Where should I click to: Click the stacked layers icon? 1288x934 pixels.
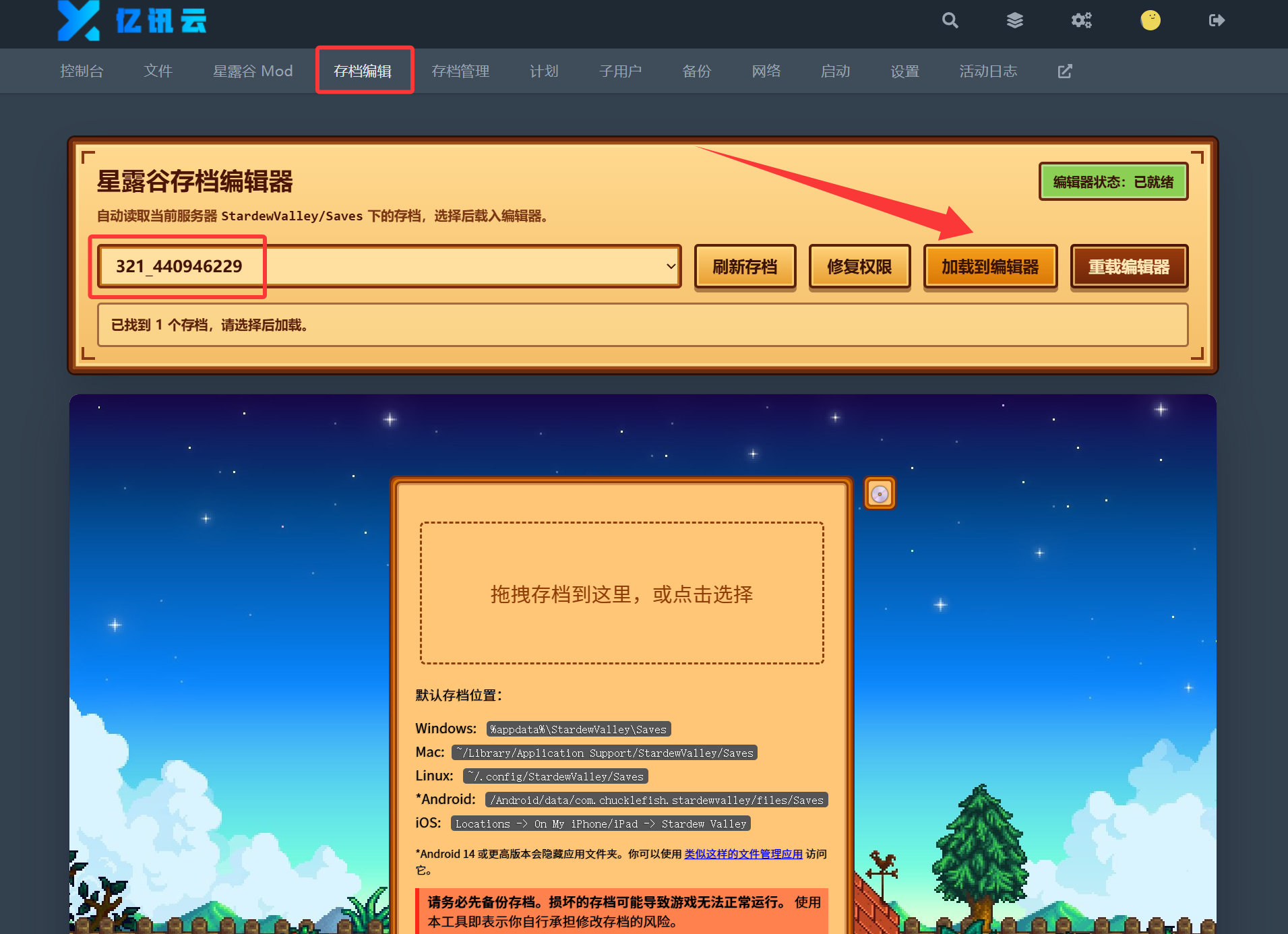[1015, 20]
